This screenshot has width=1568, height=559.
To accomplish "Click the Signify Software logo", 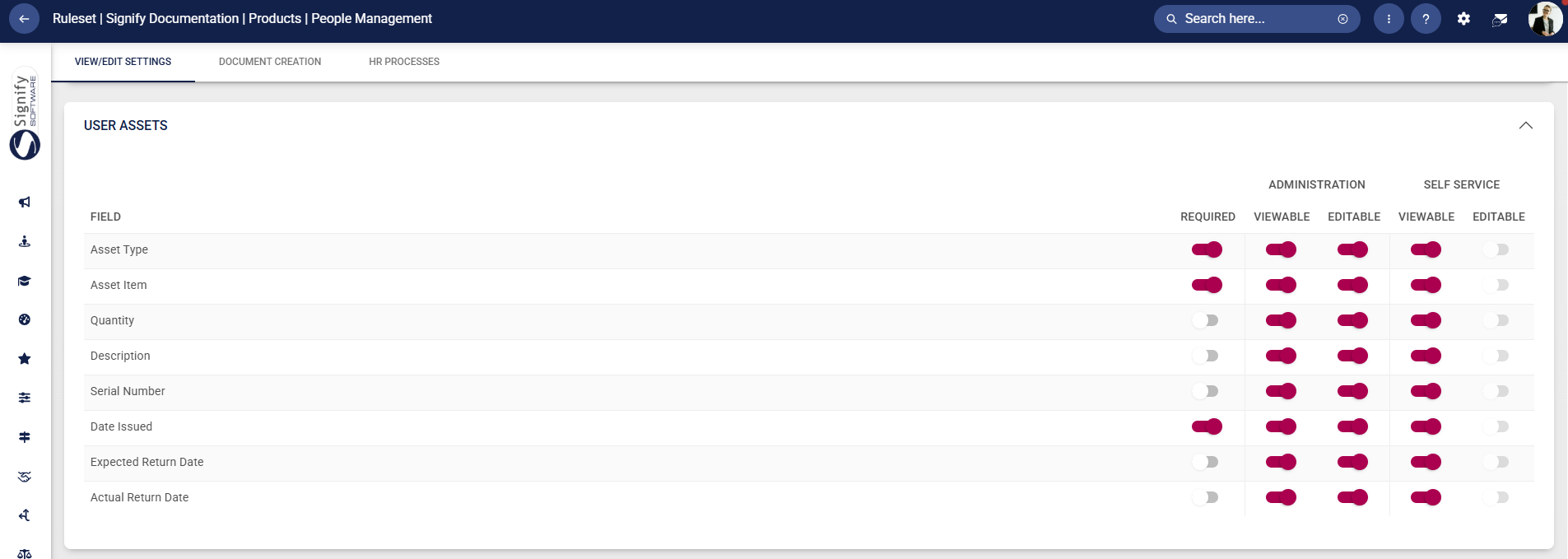I will pyautogui.click(x=25, y=117).
